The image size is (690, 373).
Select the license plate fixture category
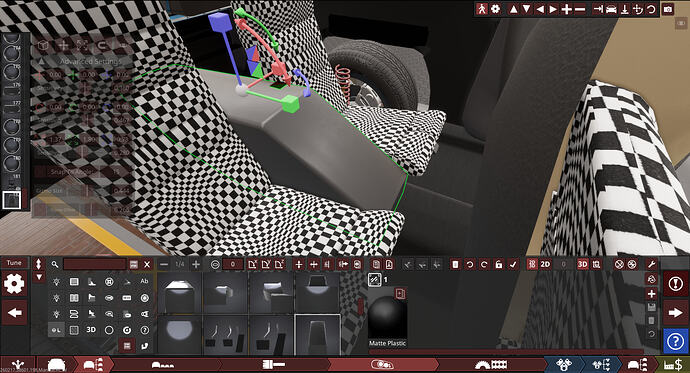[127, 298]
